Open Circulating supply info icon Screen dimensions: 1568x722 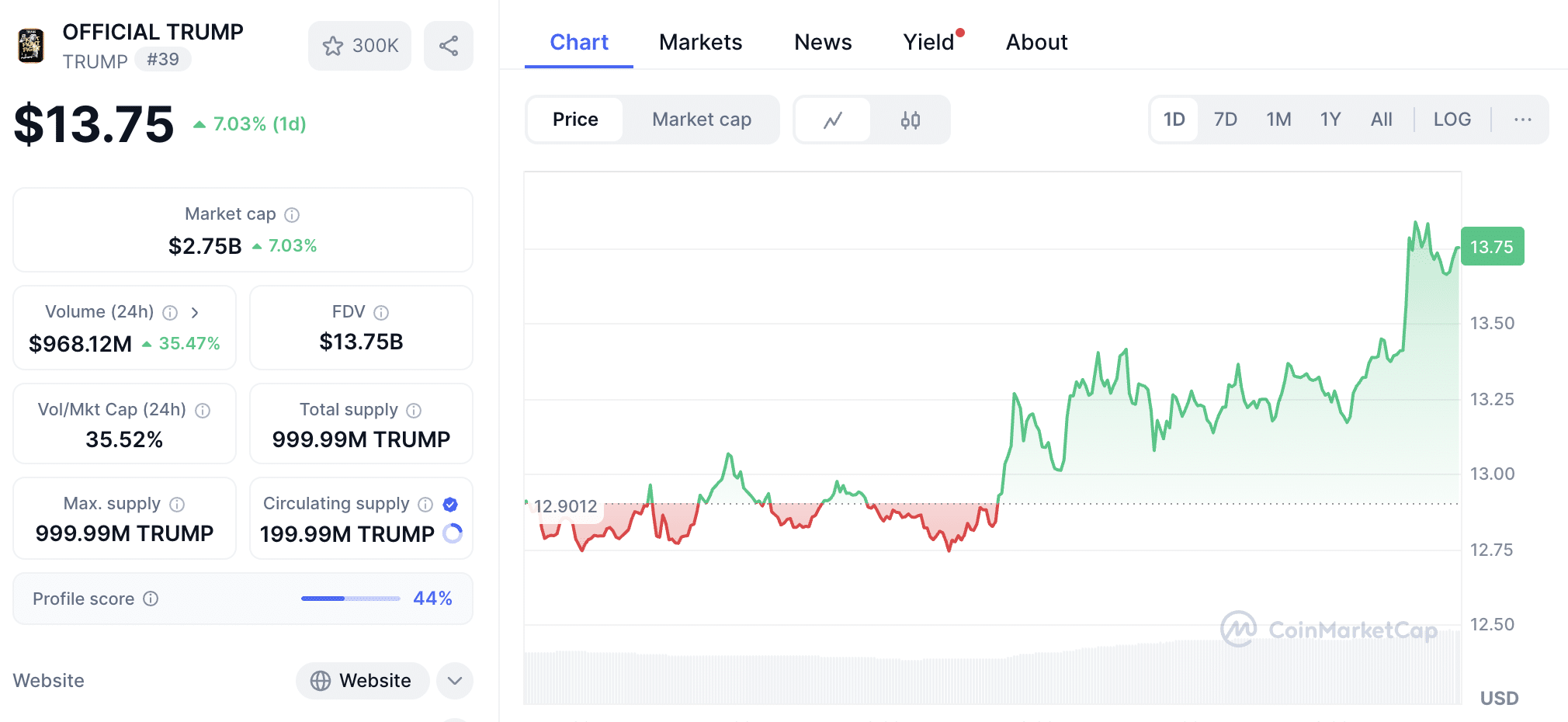[425, 505]
